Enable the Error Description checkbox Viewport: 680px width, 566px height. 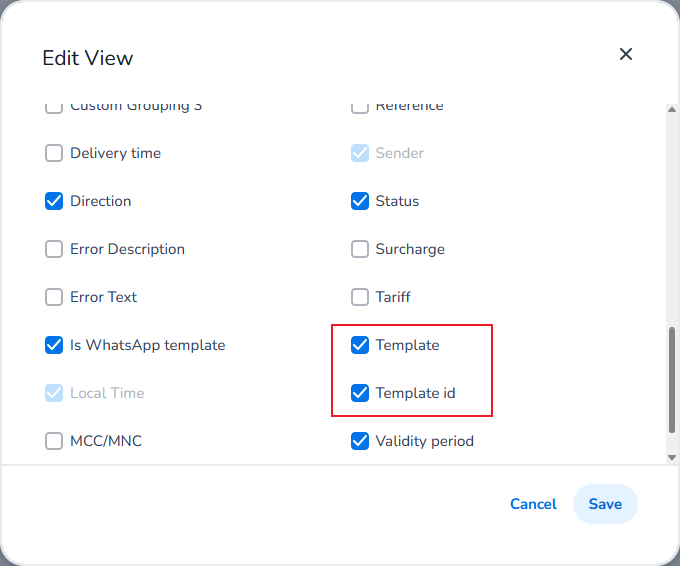coord(54,249)
